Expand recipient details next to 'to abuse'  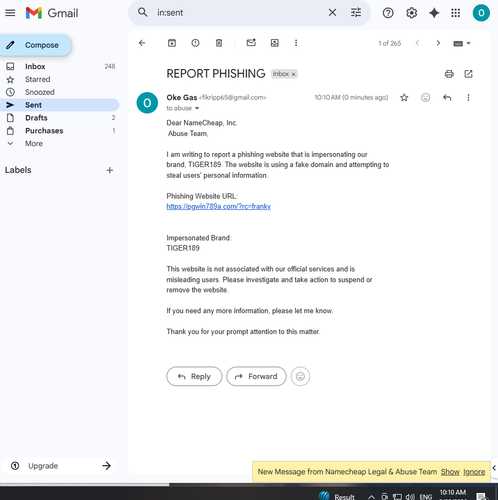coord(197,108)
